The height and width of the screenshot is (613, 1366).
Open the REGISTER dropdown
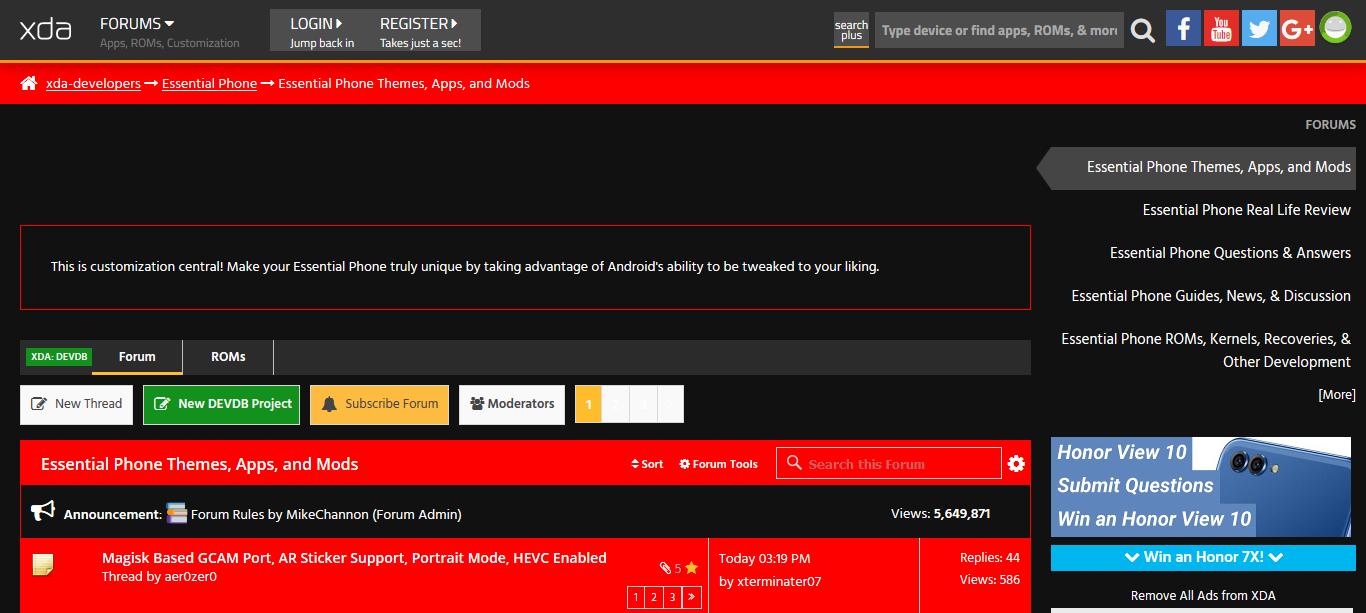(419, 23)
